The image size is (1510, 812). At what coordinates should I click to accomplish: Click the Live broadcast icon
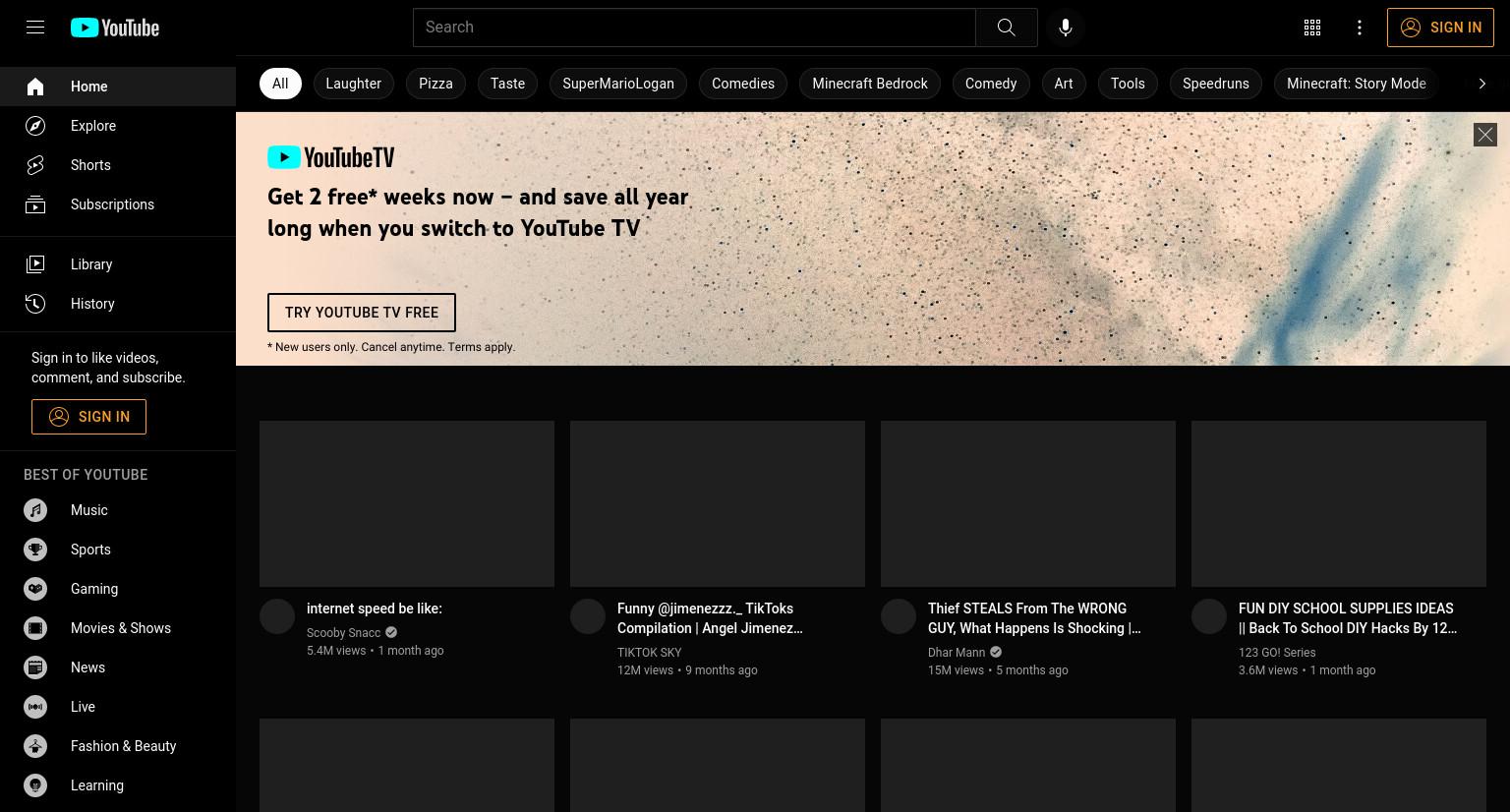35,707
